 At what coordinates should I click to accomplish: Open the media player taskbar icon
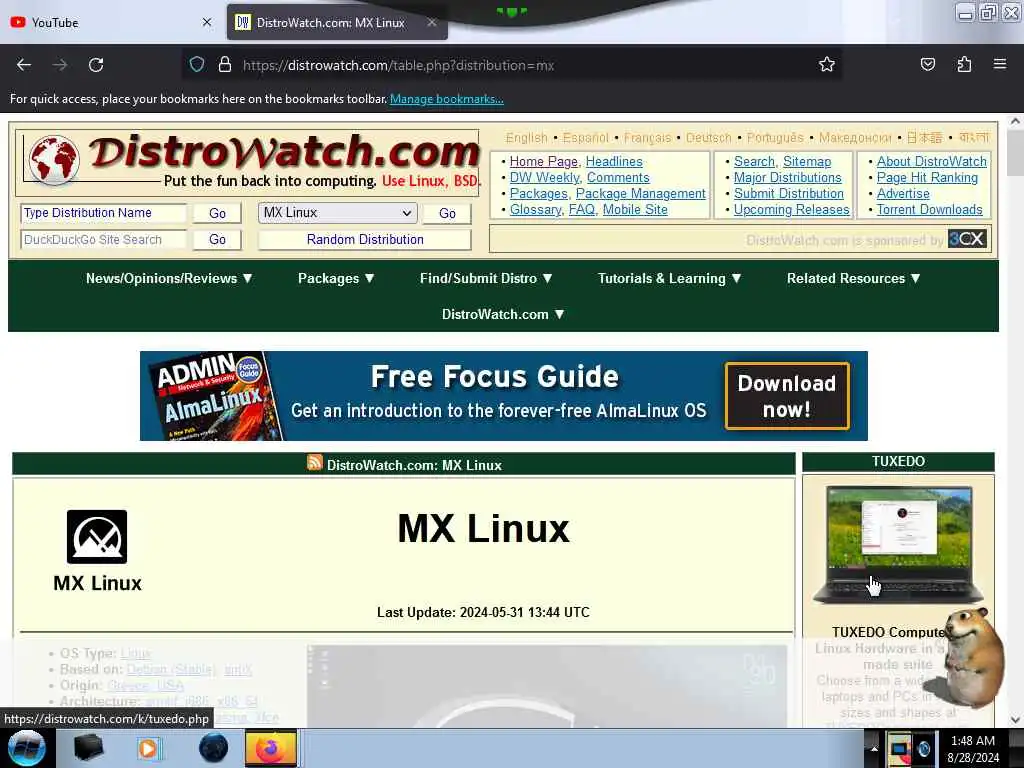[x=148, y=748]
